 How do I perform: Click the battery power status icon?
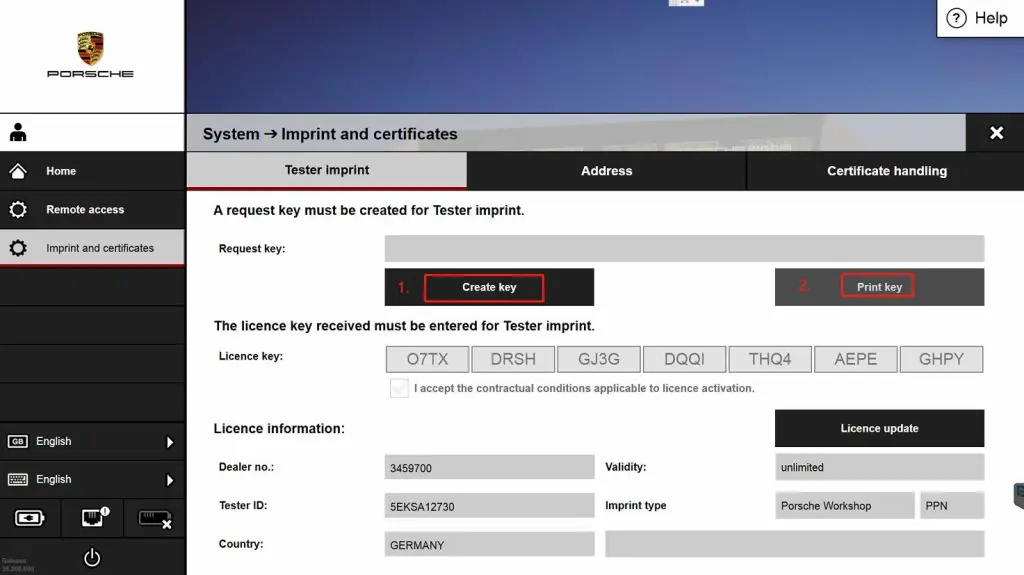pos(29,518)
